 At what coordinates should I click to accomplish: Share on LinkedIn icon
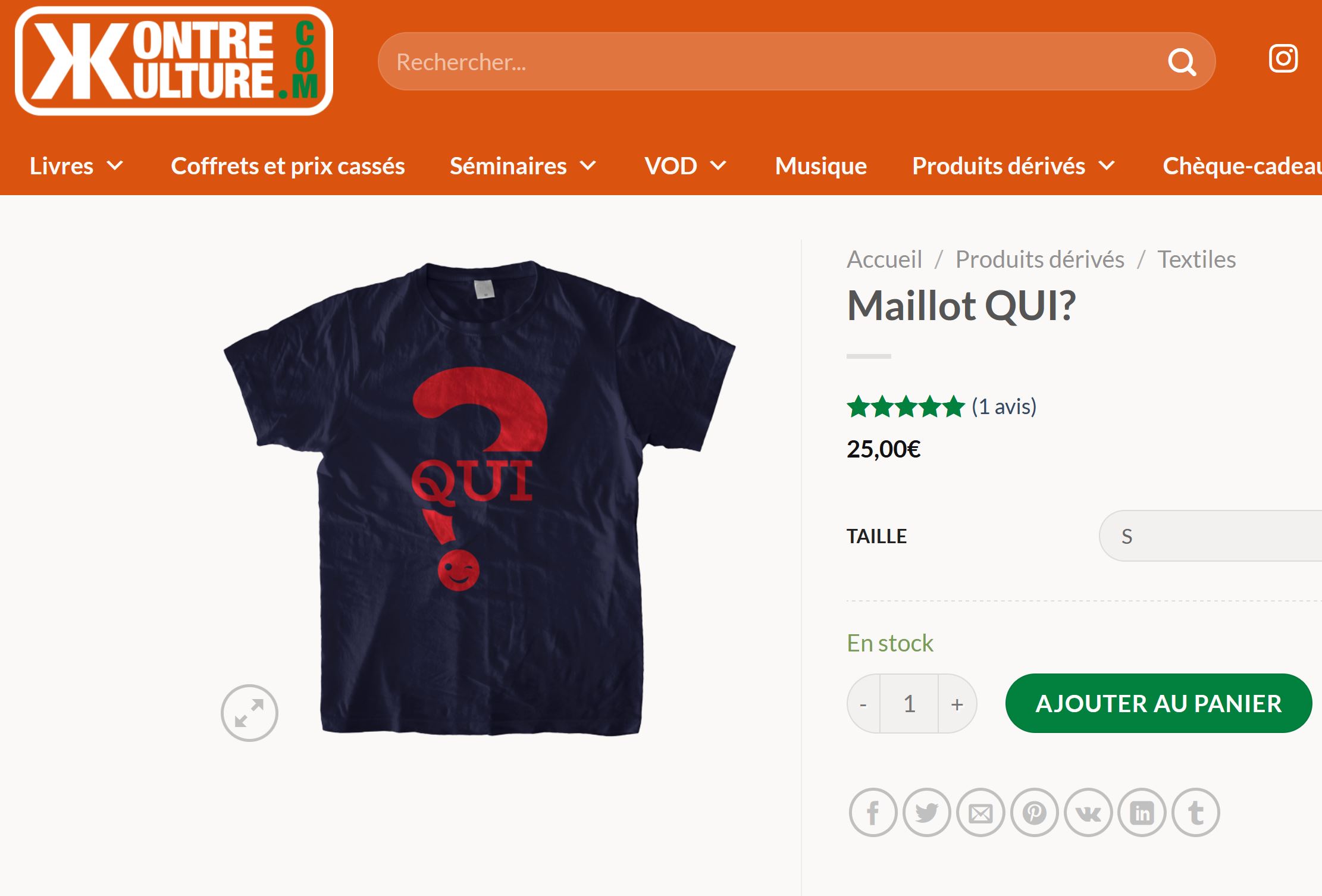coord(1142,813)
